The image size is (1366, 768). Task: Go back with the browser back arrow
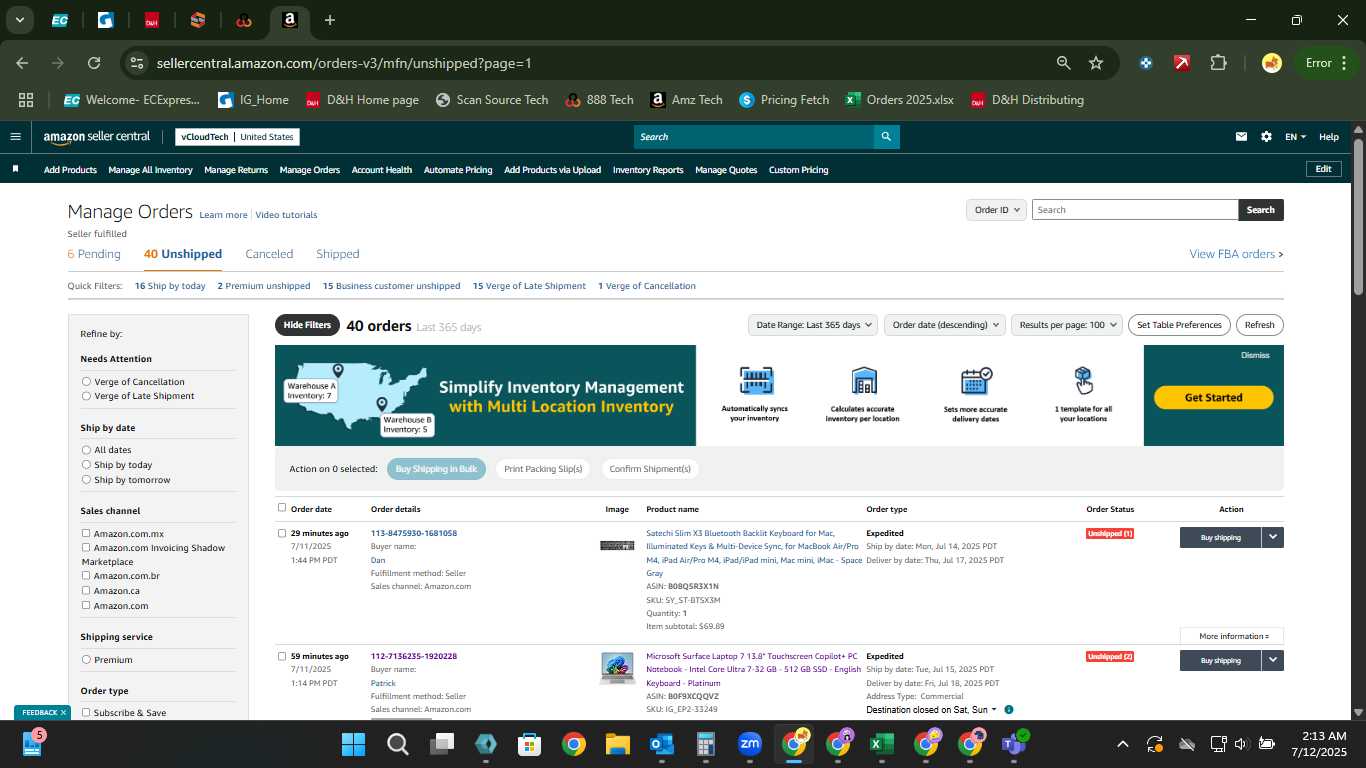point(22,63)
